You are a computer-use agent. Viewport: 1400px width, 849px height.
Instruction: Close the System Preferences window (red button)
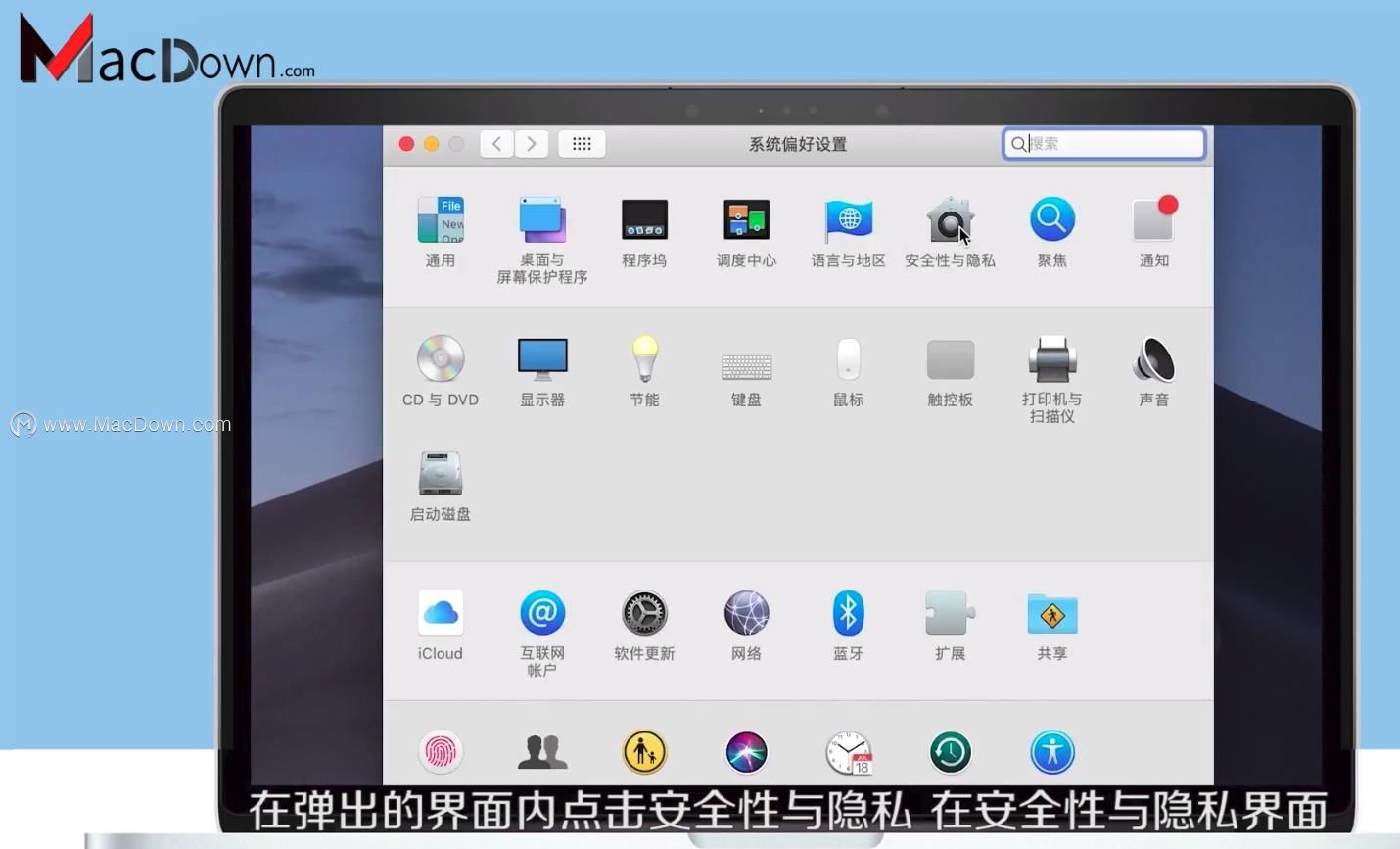tap(406, 144)
